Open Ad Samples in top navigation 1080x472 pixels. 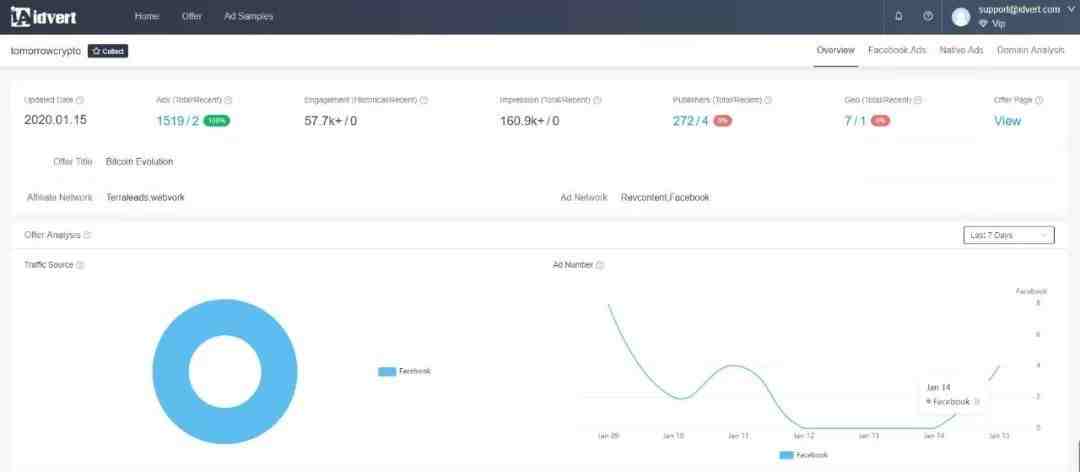coord(248,16)
